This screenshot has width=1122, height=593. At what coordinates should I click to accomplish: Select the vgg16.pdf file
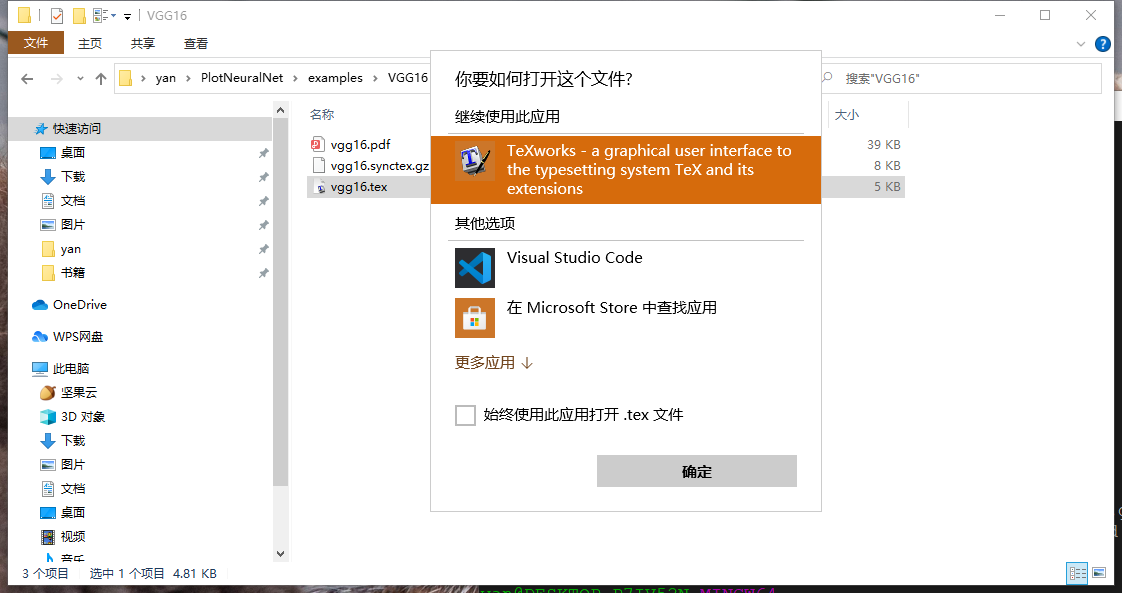point(361,144)
